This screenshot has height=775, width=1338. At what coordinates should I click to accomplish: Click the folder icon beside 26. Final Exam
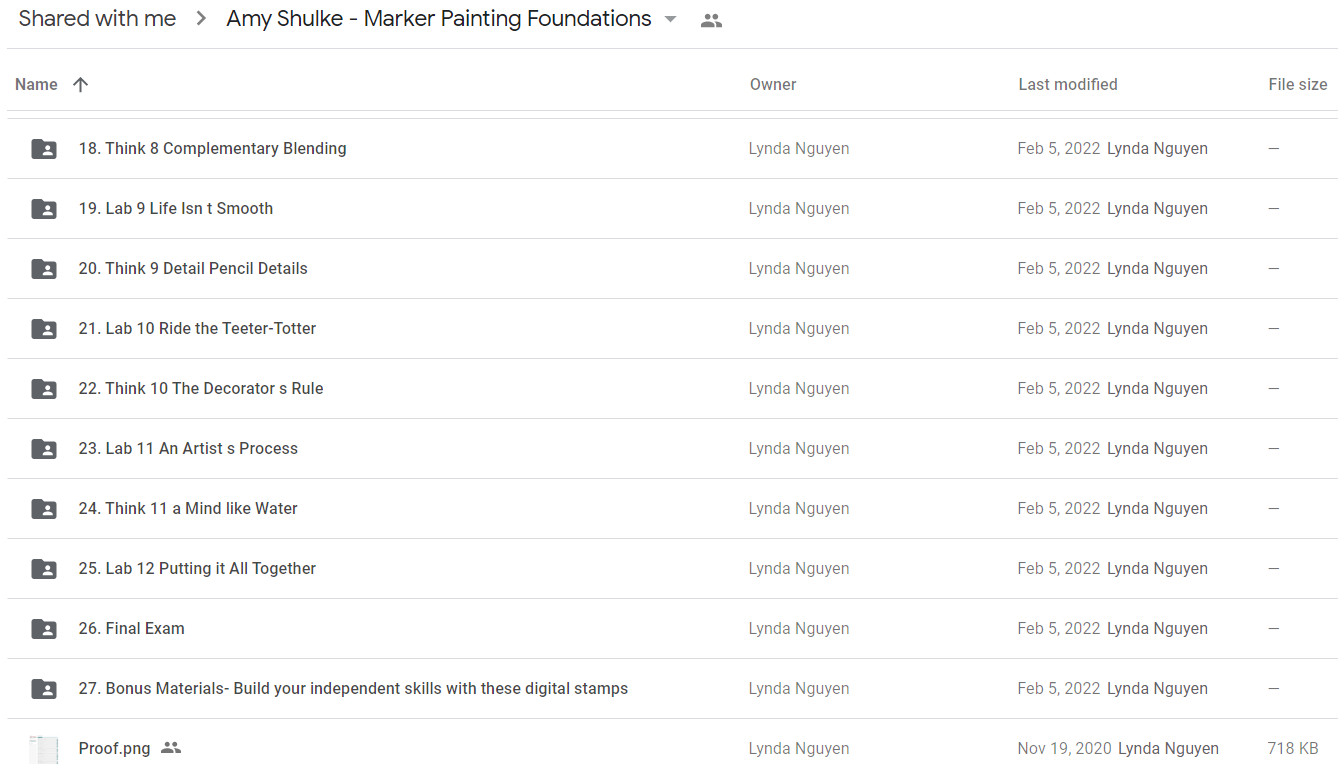[44, 629]
